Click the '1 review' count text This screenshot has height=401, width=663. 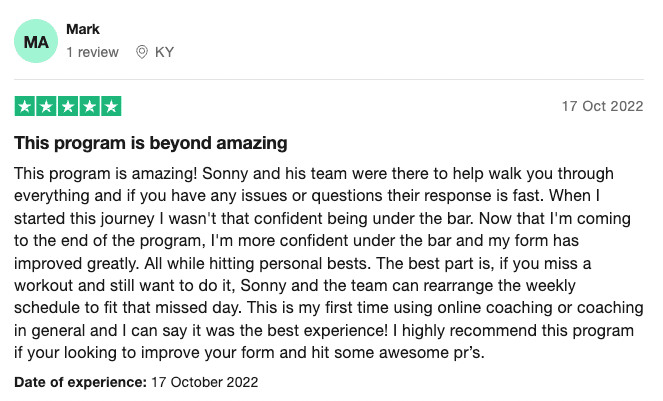click(x=93, y=52)
